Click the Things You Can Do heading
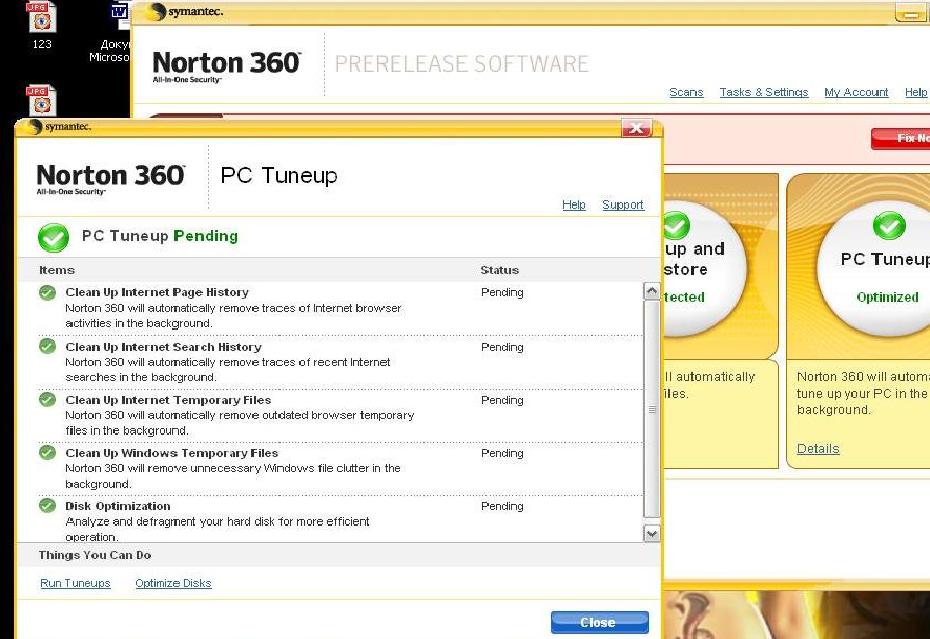 [95, 555]
